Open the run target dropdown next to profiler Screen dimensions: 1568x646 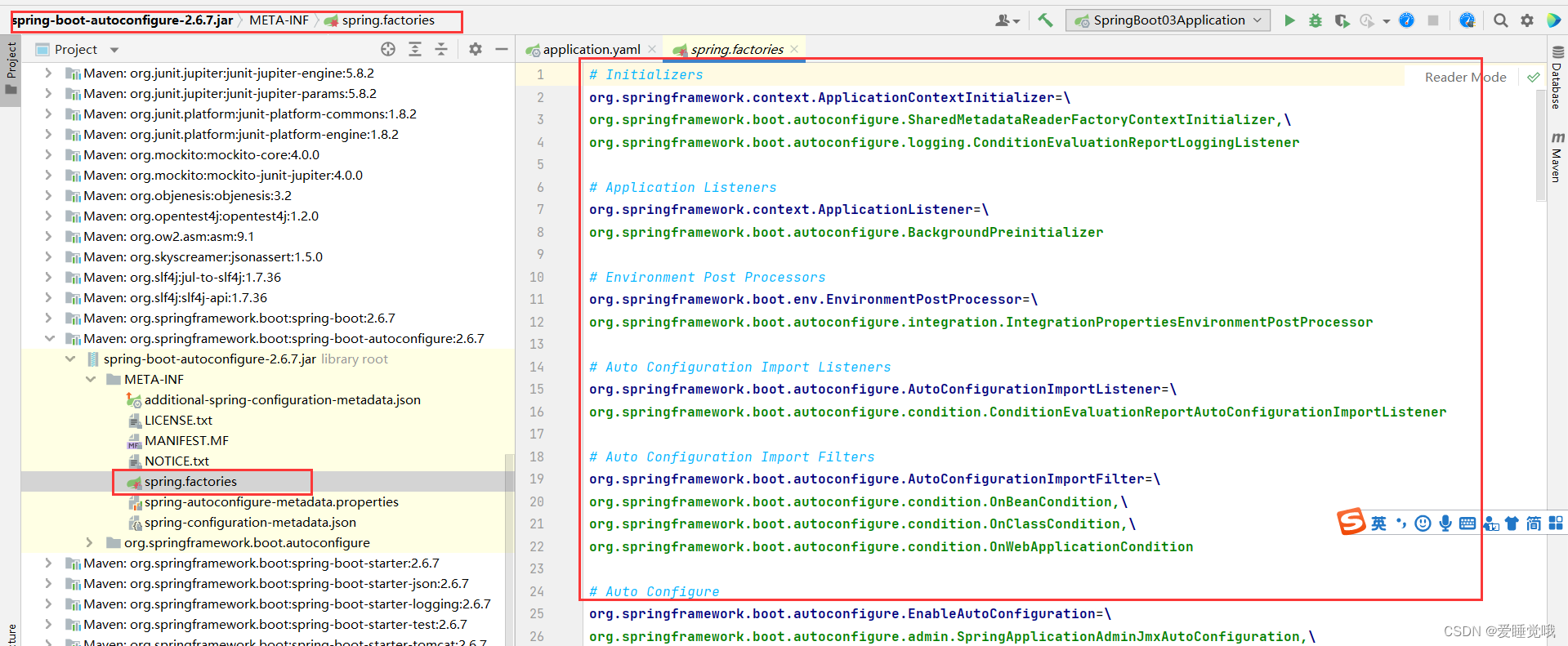click(1387, 21)
